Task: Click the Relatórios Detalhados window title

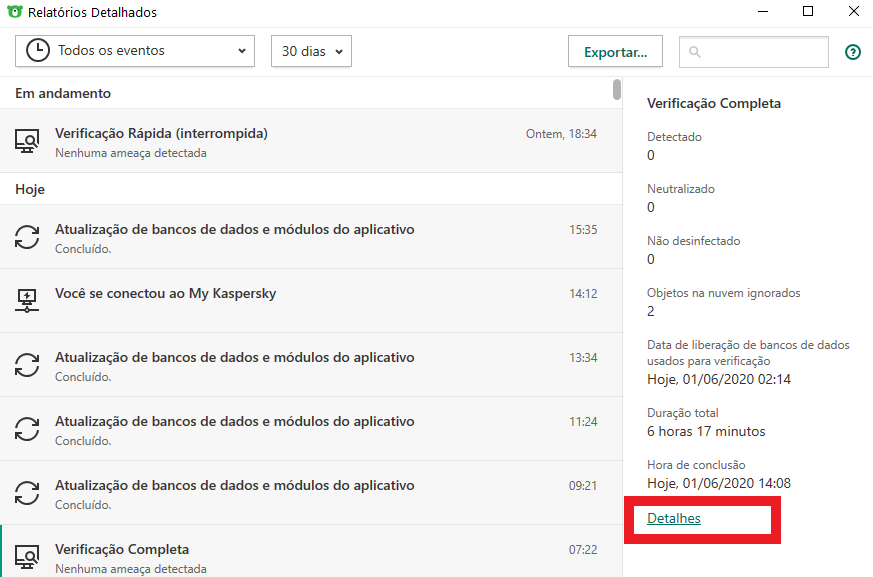Action: coord(92,12)
